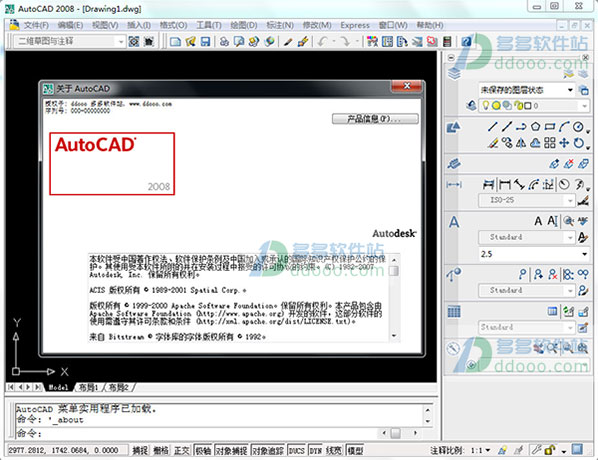Expand the ISO-25 dimension style dropdown

[526, 200]
